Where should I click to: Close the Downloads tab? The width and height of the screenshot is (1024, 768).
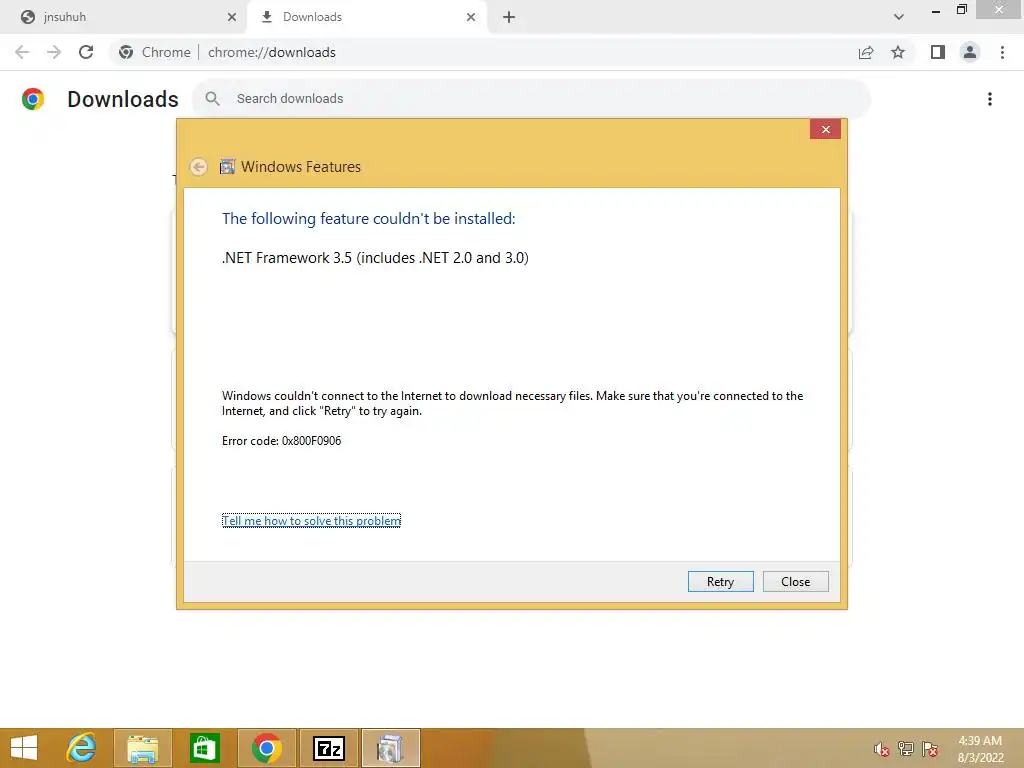click(471, 17)
